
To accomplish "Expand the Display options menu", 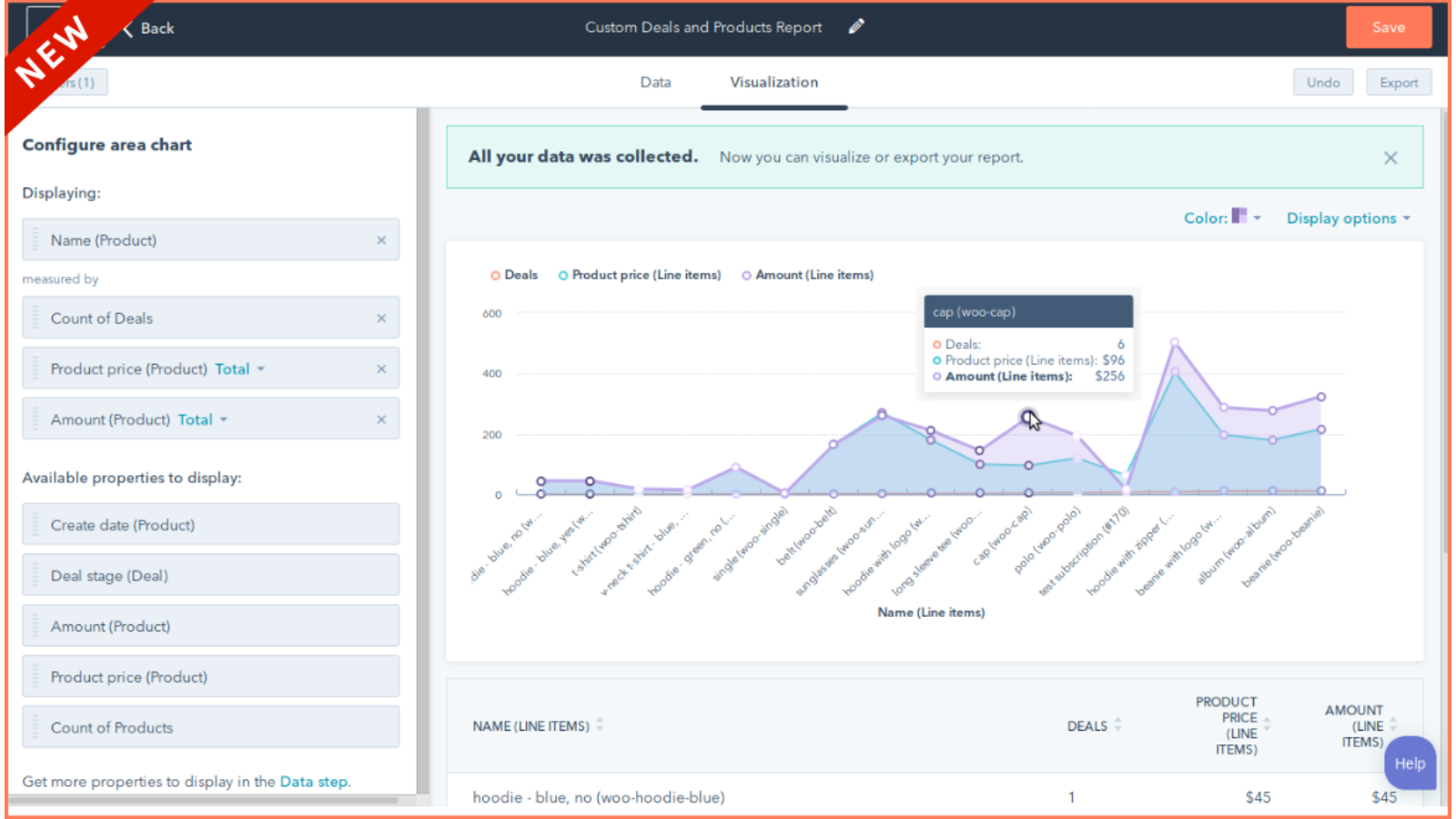I will click(1348, 218).
